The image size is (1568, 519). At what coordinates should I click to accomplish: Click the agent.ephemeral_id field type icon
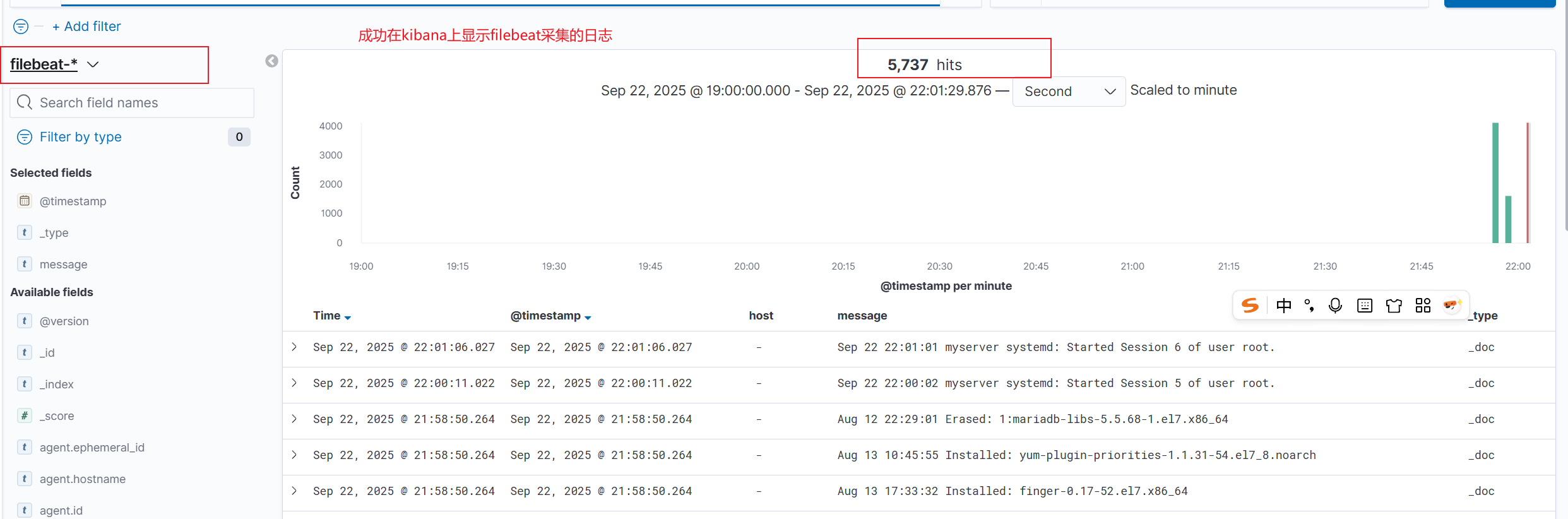point(25,447)
